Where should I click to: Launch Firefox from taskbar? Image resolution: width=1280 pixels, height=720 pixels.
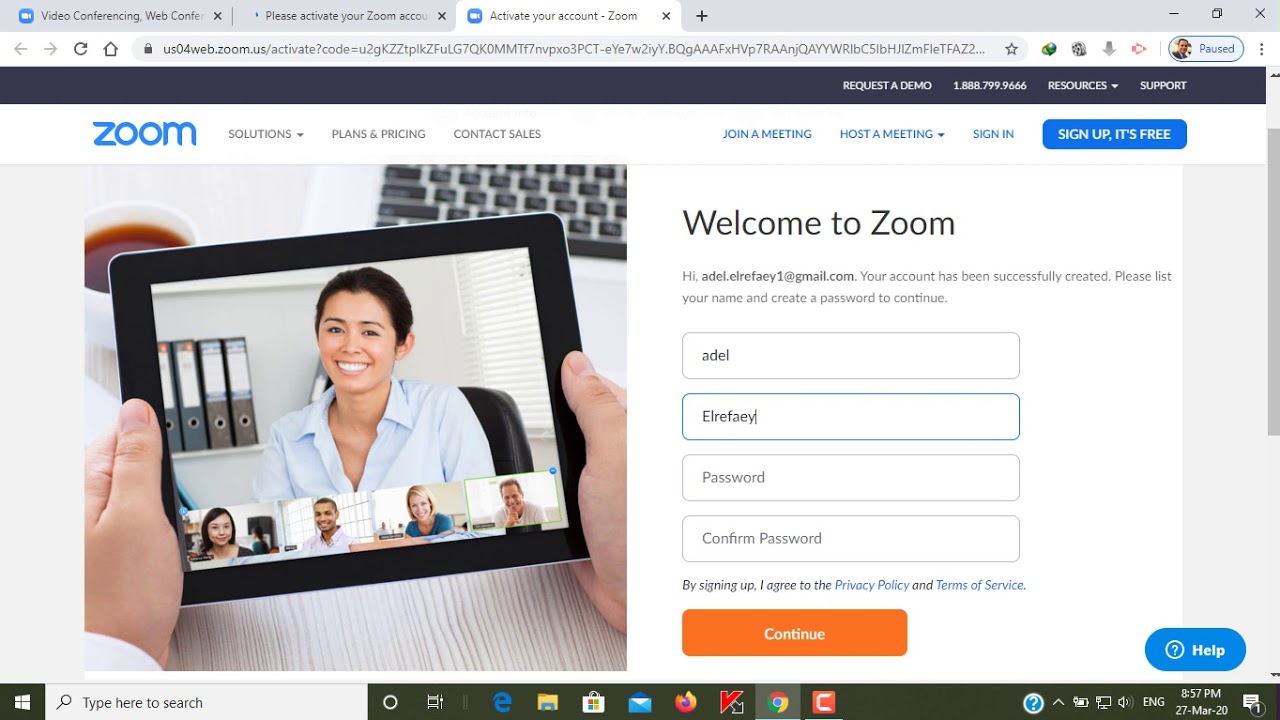click(x=686, y=702)
